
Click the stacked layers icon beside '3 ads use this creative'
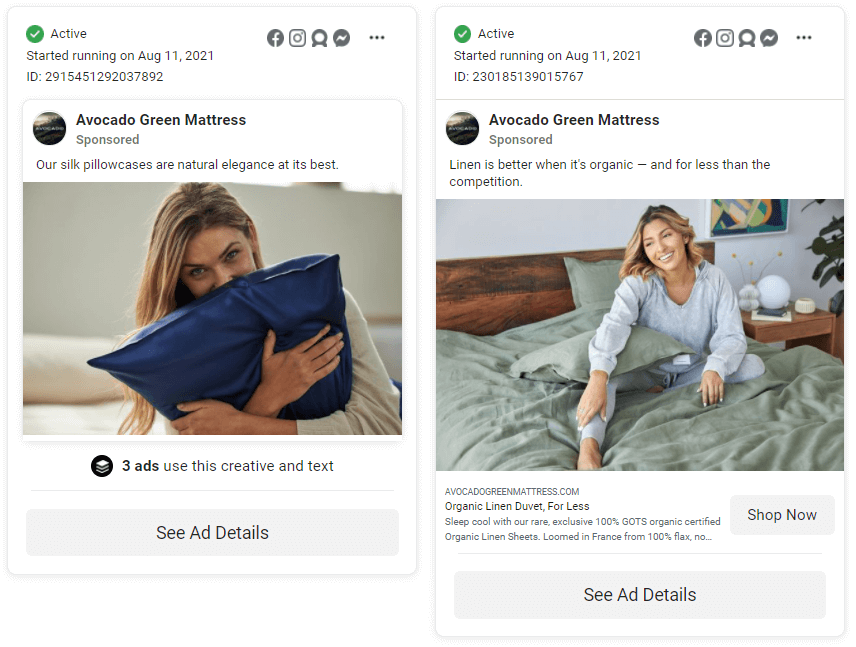(x=102, y=466)
